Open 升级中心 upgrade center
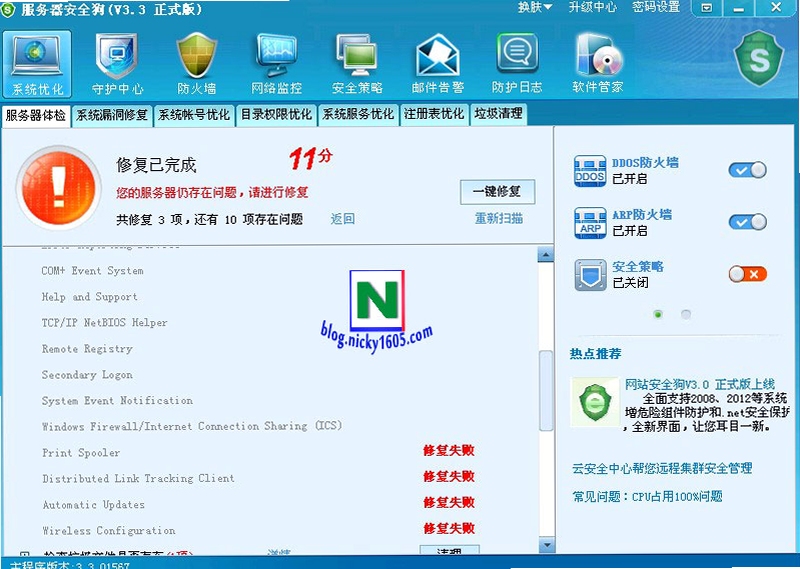 [592, 7]
